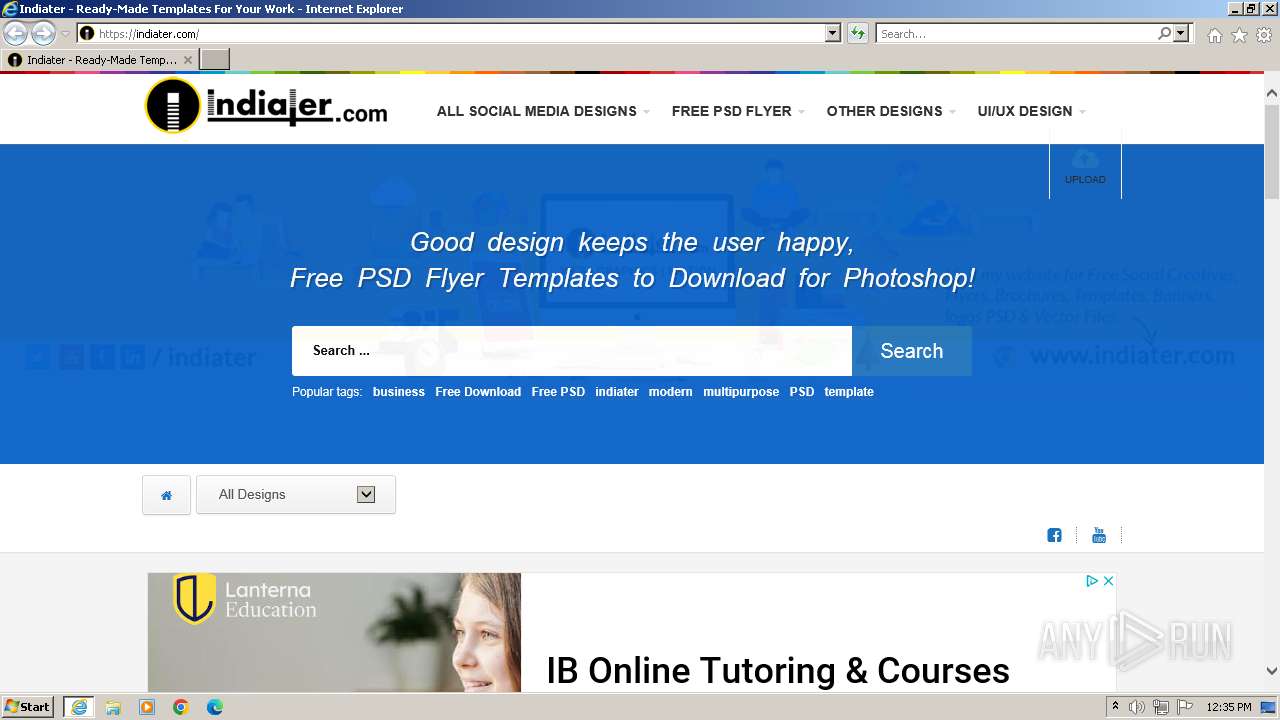Open the Favorites star icon
The height and width of the screenshot is (720, 1280).
[x=1239, y=35]
